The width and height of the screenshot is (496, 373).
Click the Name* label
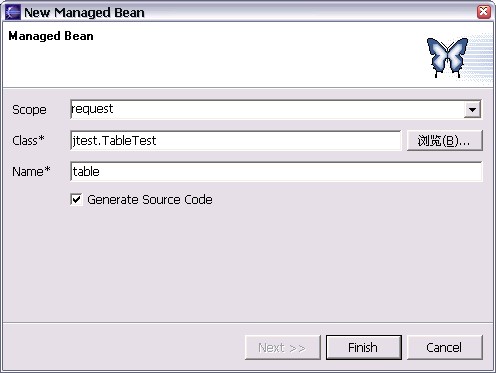[x=31, y=171]
